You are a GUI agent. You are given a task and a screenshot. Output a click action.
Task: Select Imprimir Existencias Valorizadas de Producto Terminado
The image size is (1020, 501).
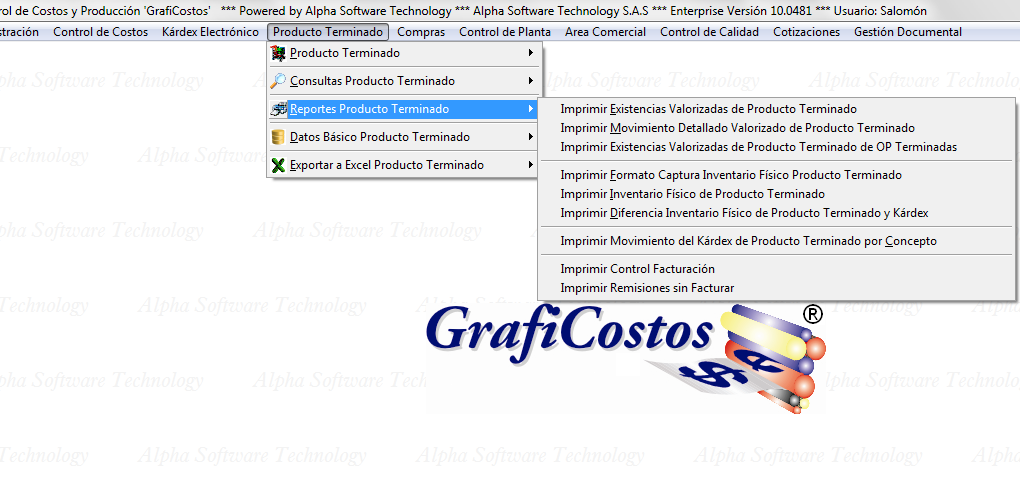[x=708, y=109]
